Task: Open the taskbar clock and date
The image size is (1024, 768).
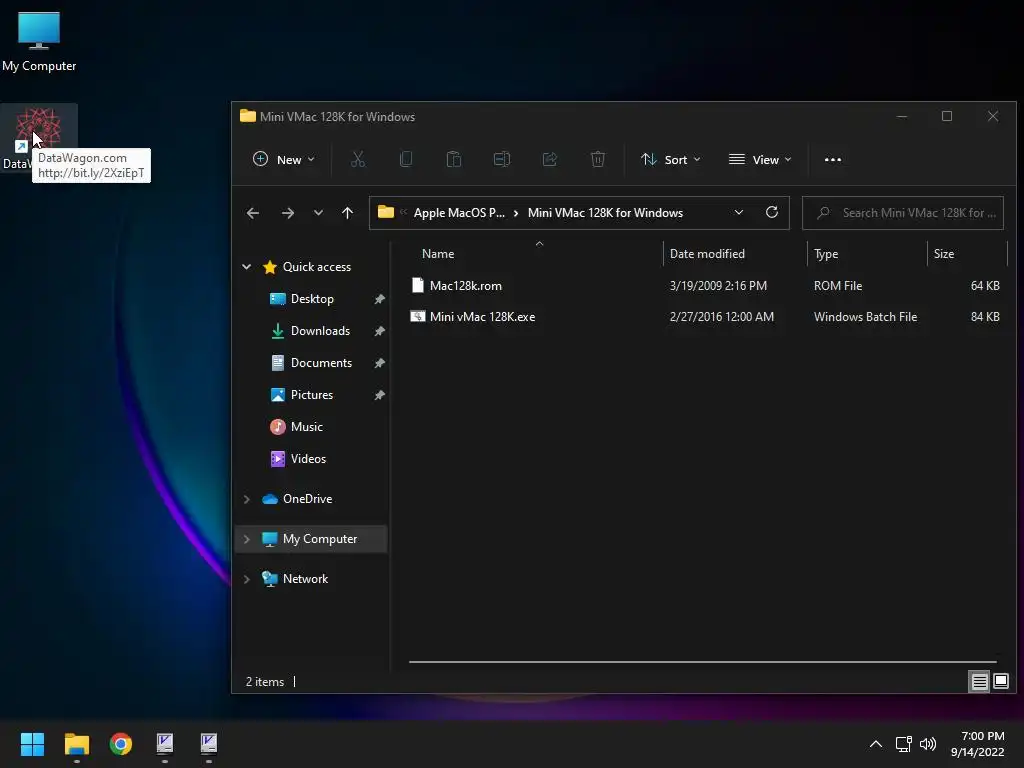Action: [978, 744]
